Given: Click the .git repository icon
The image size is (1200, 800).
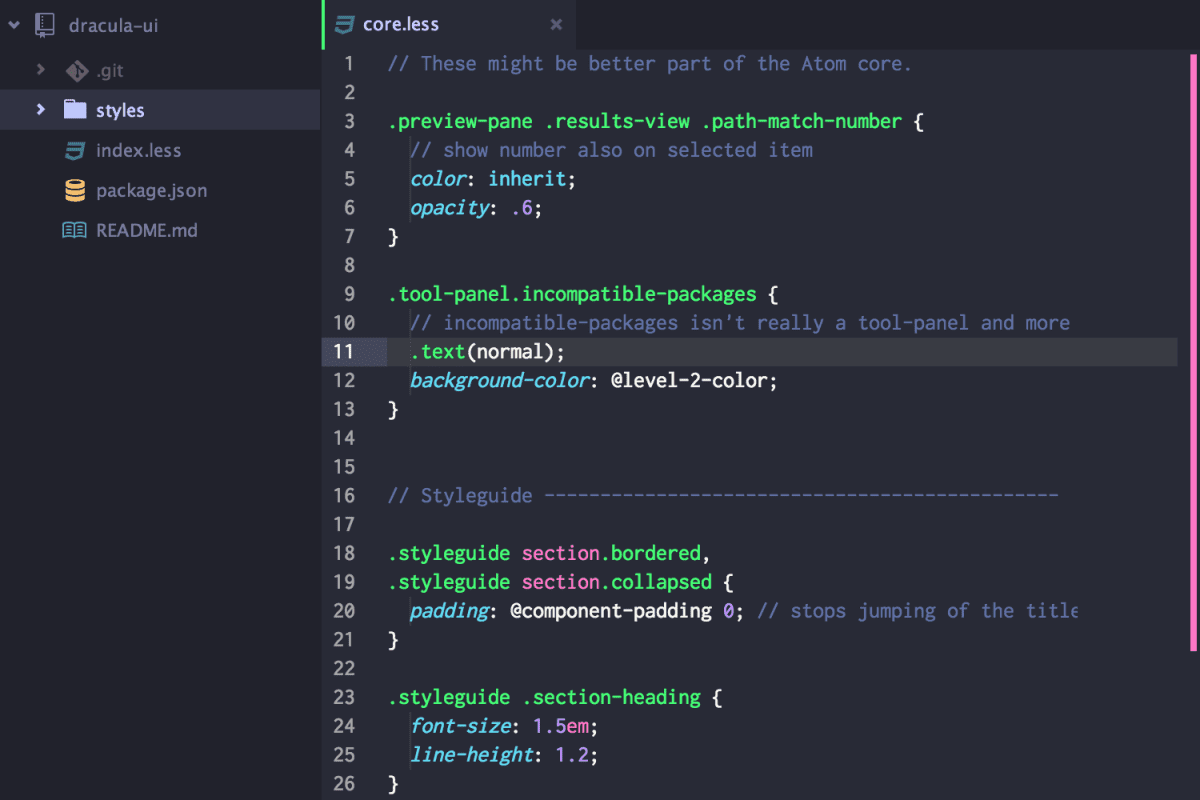Looking at the screenshot, I should pos(76,70).
